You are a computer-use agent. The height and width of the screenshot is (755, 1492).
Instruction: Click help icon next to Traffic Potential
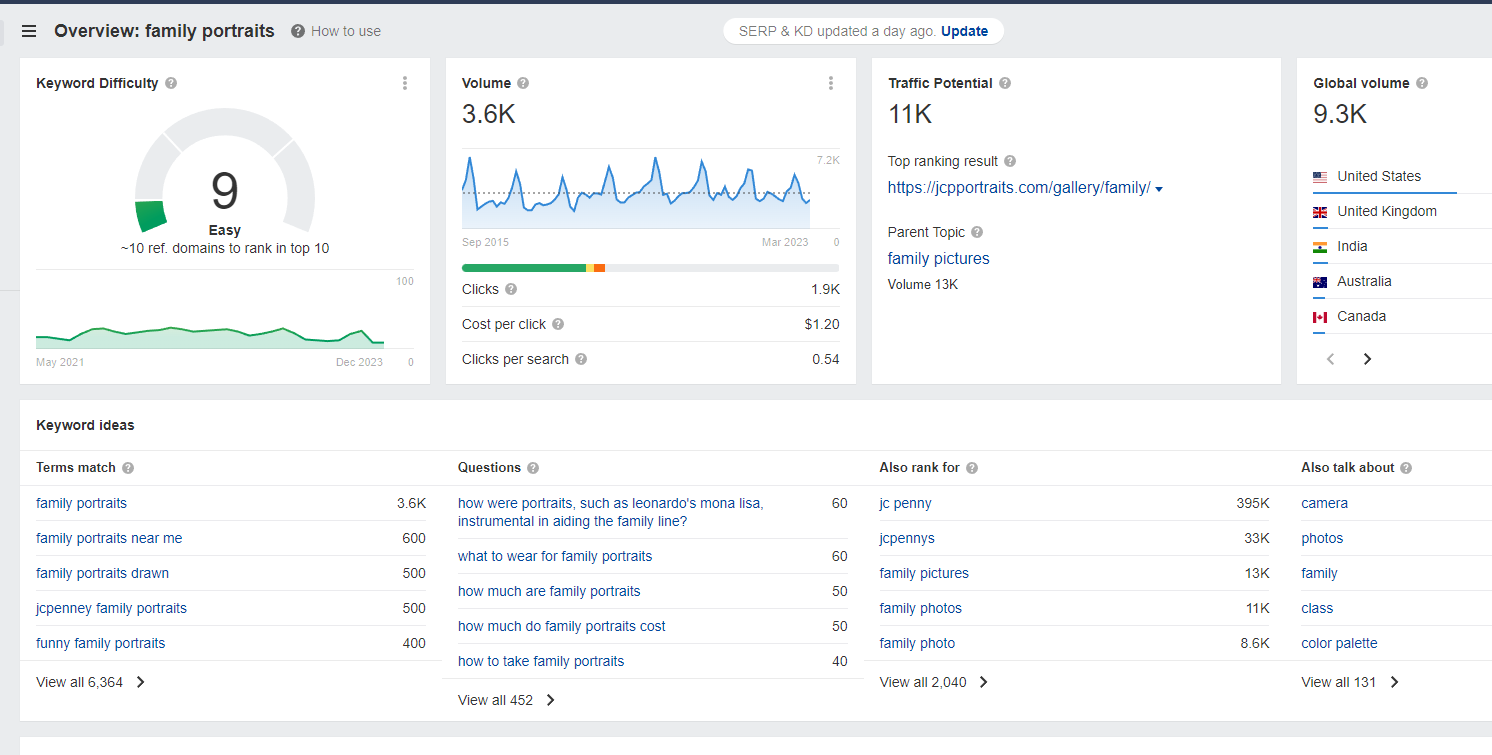tap(1005, 83)
